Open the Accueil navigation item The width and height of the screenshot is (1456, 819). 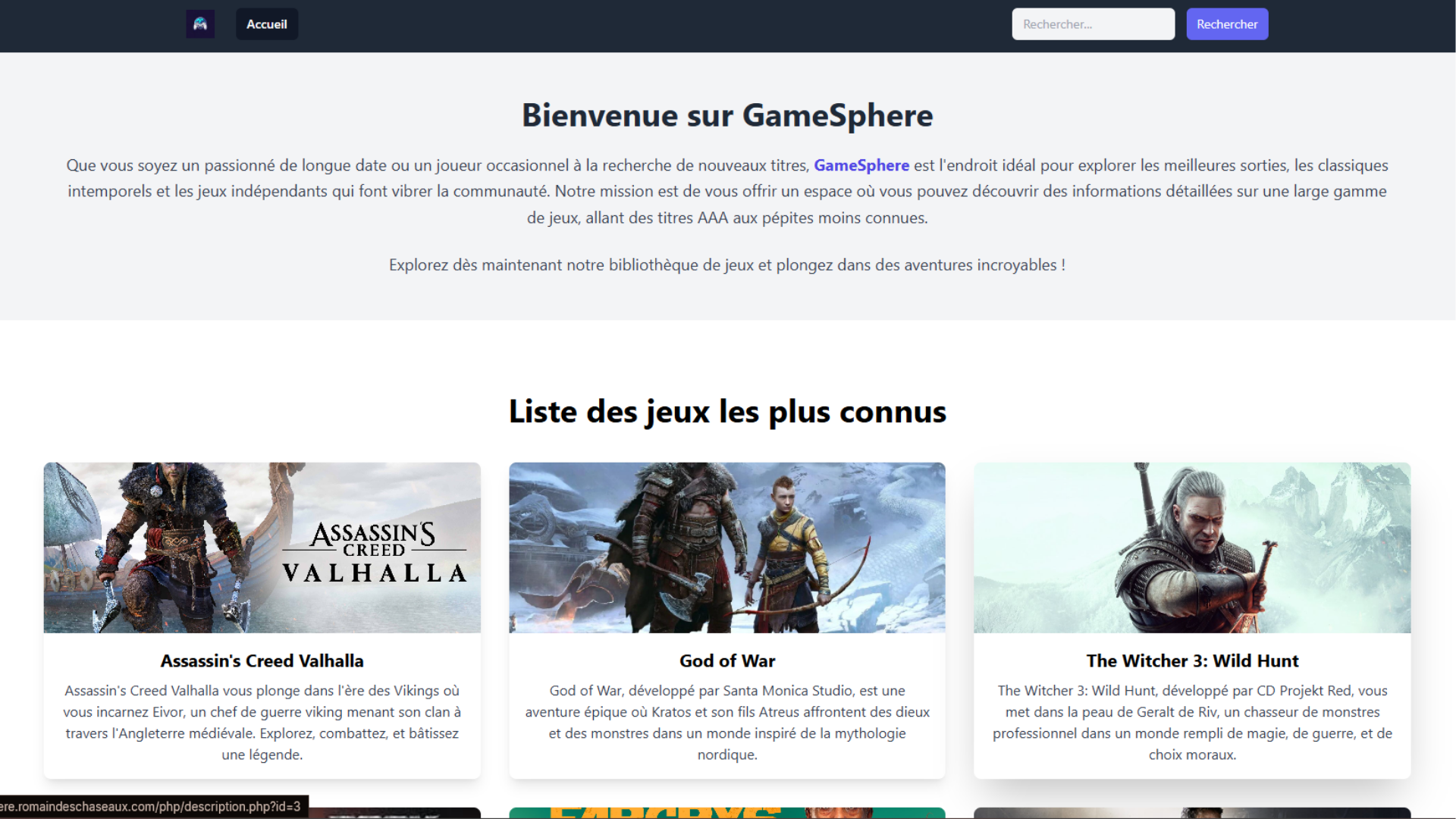[x=267, y=24]
